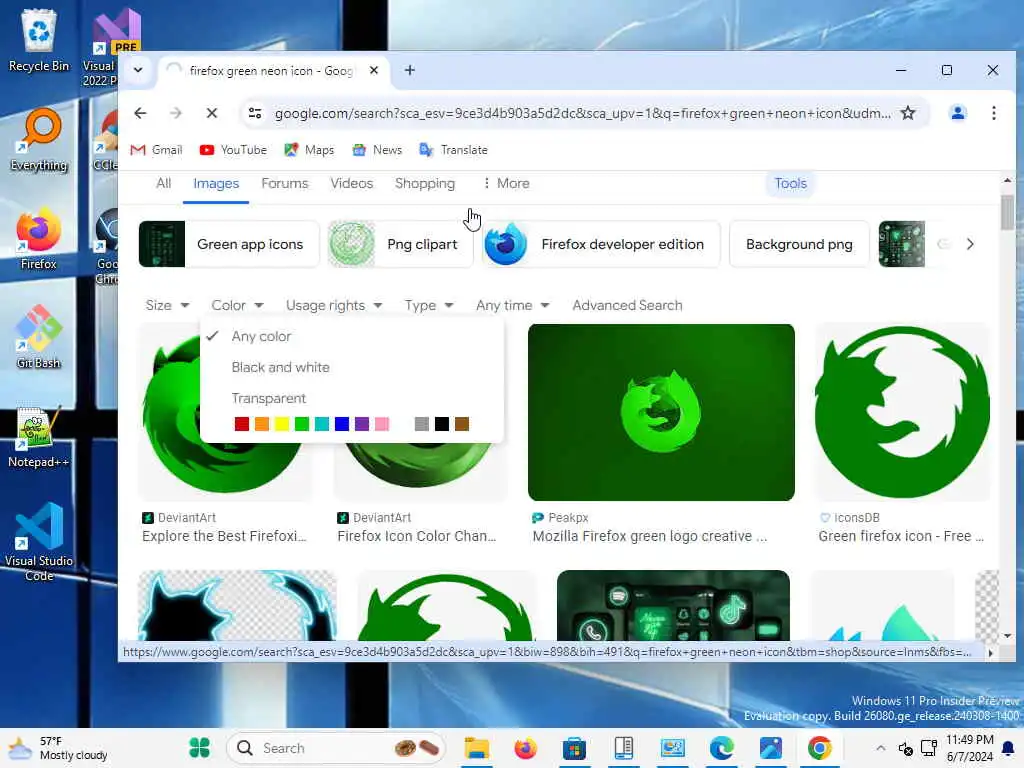Close the firefox green neon icon tab

pyautogui.click(x=374, y=70)
